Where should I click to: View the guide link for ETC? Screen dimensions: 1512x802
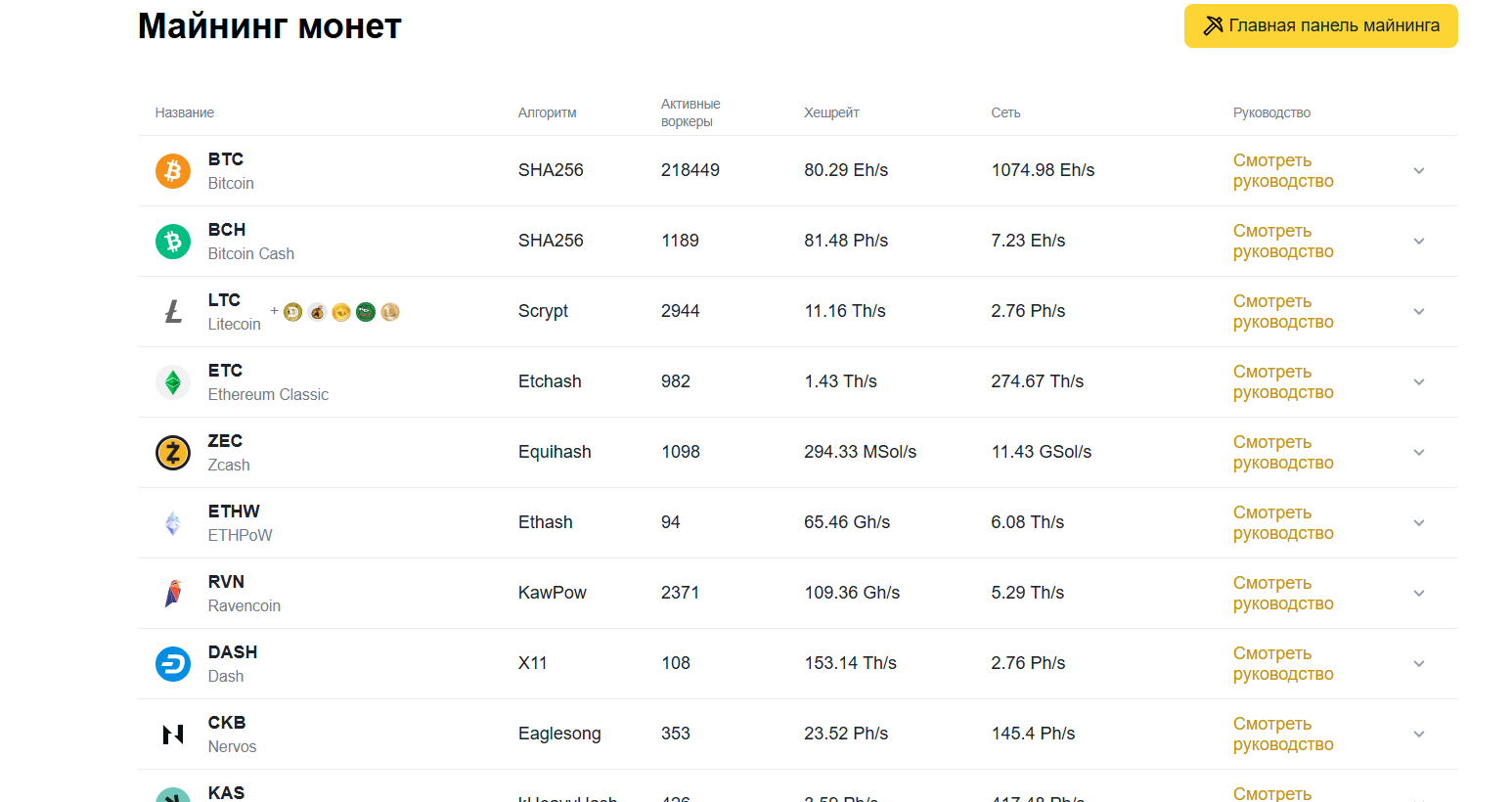[1283, 382]
